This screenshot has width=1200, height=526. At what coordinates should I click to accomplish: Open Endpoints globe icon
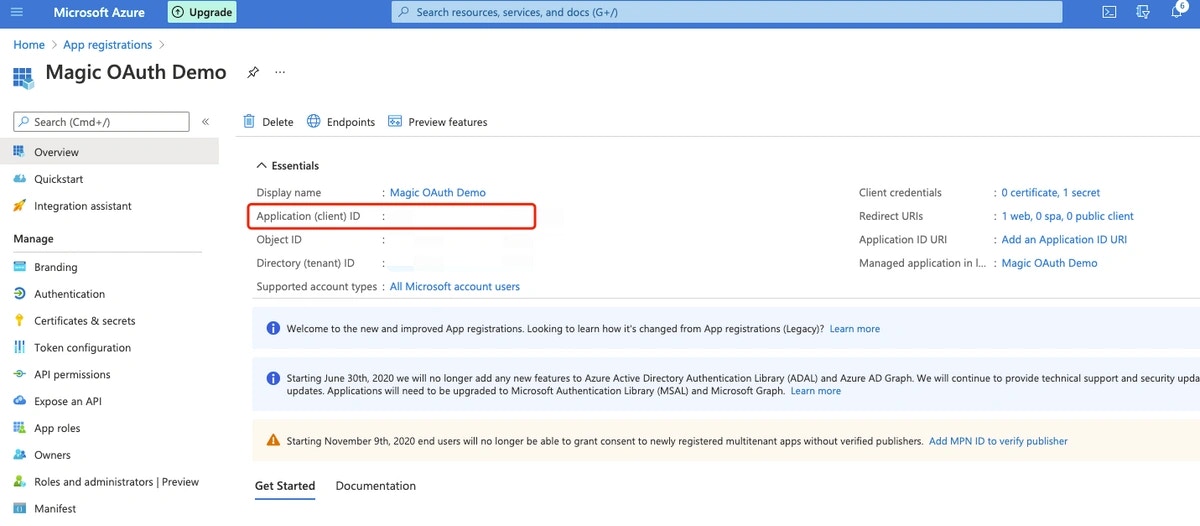[314, 122]
